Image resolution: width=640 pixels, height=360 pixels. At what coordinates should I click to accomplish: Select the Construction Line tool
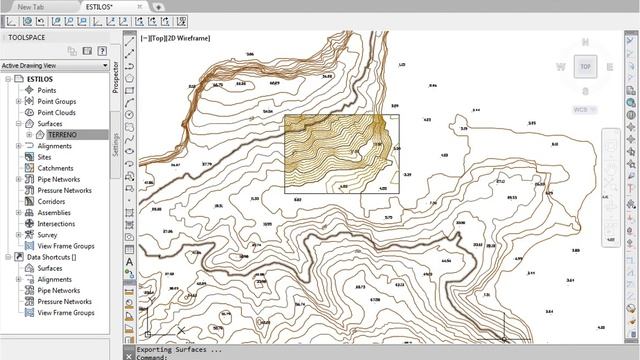129,54
